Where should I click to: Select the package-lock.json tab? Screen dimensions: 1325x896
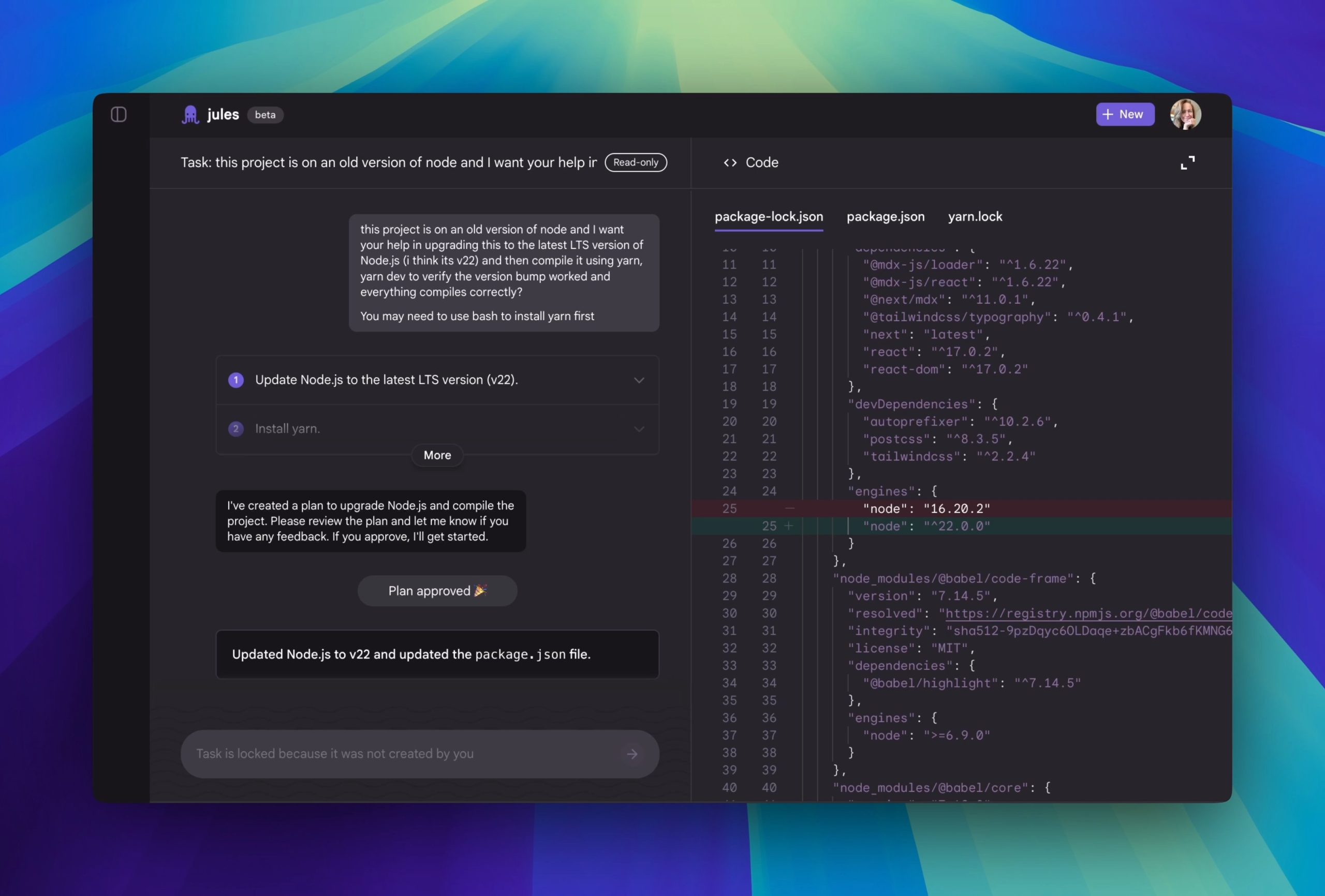769,217
